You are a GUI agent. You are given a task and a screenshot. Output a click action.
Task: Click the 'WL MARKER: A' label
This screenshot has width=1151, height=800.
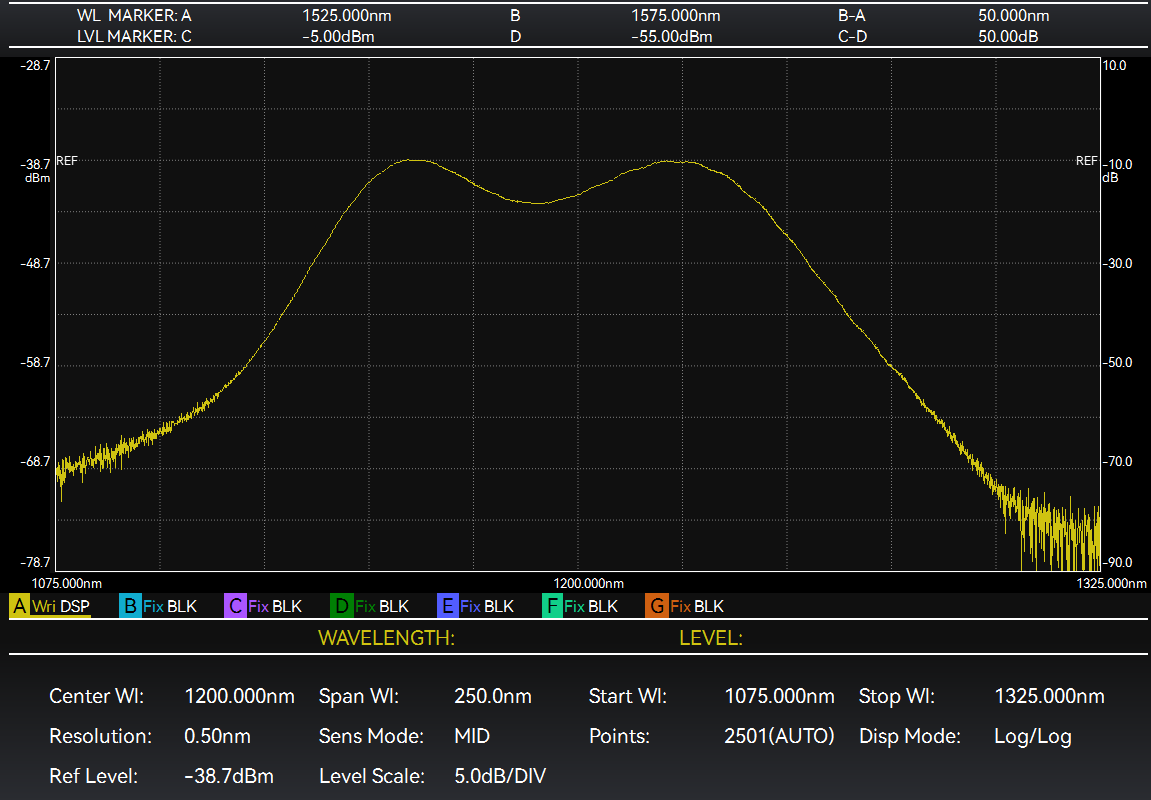(x=134, y=15)
